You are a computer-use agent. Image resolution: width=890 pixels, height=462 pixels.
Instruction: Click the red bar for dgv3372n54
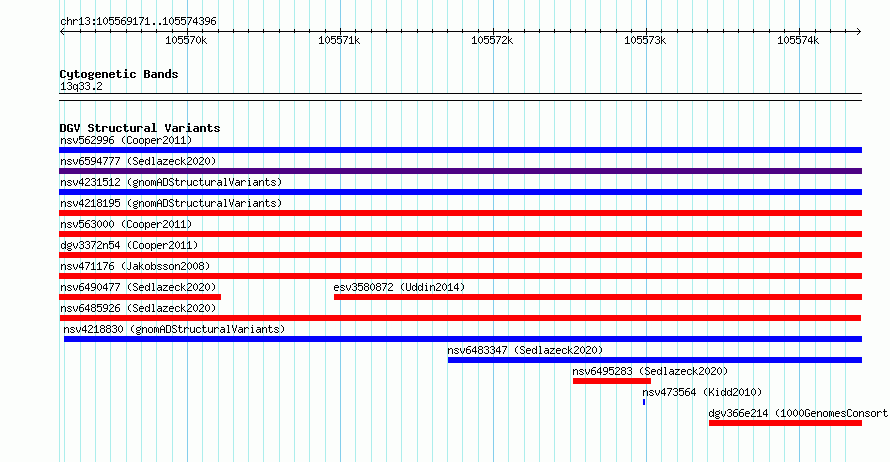pyautogui.click(x=460, y=255)
